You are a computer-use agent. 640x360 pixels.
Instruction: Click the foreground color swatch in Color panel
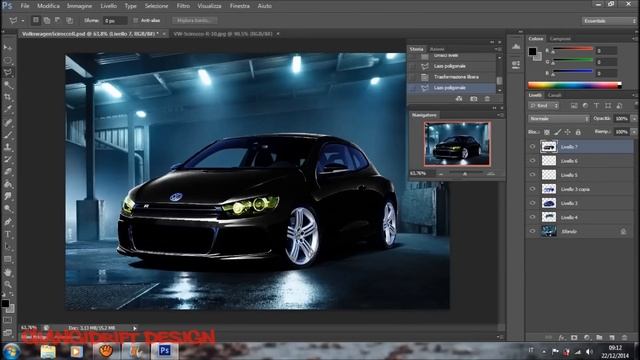(x=532, y=51)
